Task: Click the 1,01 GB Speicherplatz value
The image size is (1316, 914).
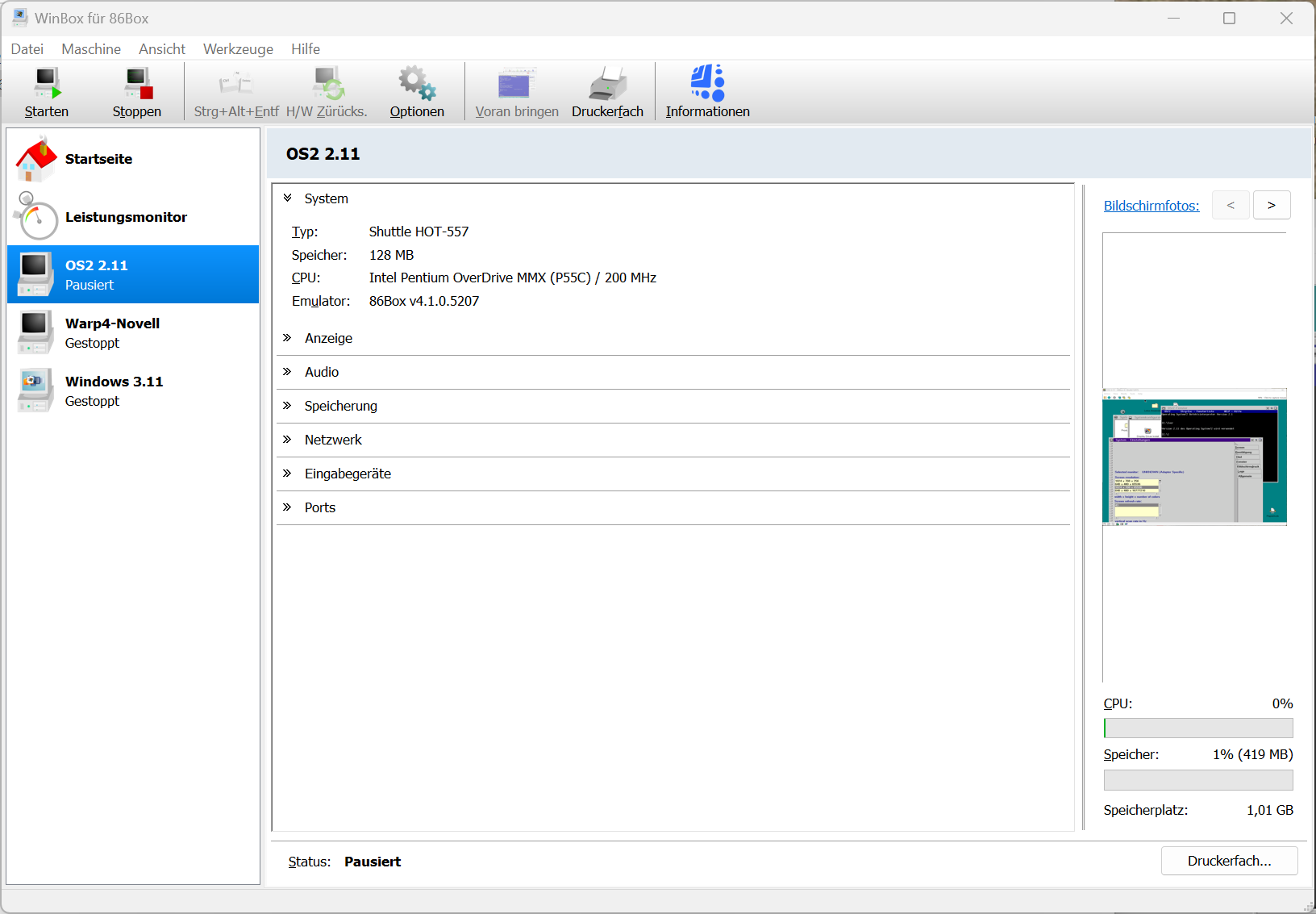Action: pyautogui.click(x=1270, y=810)
